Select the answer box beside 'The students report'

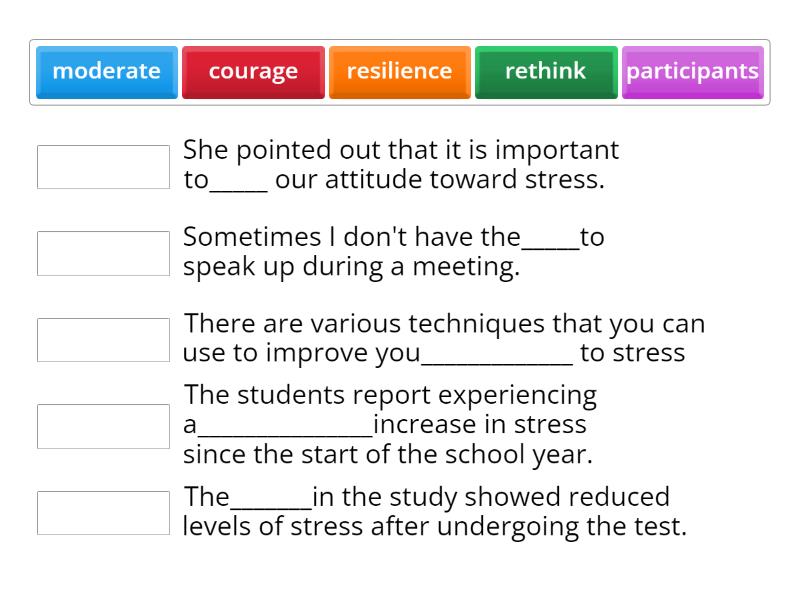pos(104,426)
